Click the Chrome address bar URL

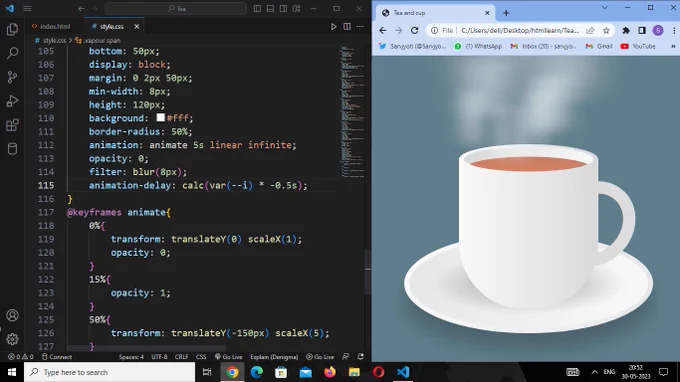click(x=520, y=30)
